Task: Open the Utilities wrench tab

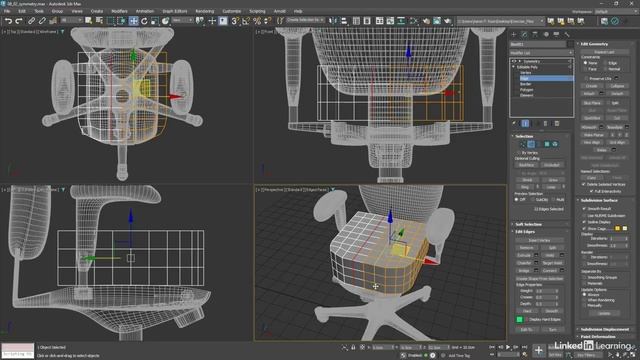Action: pyautogui.click(x=567, y=35)
